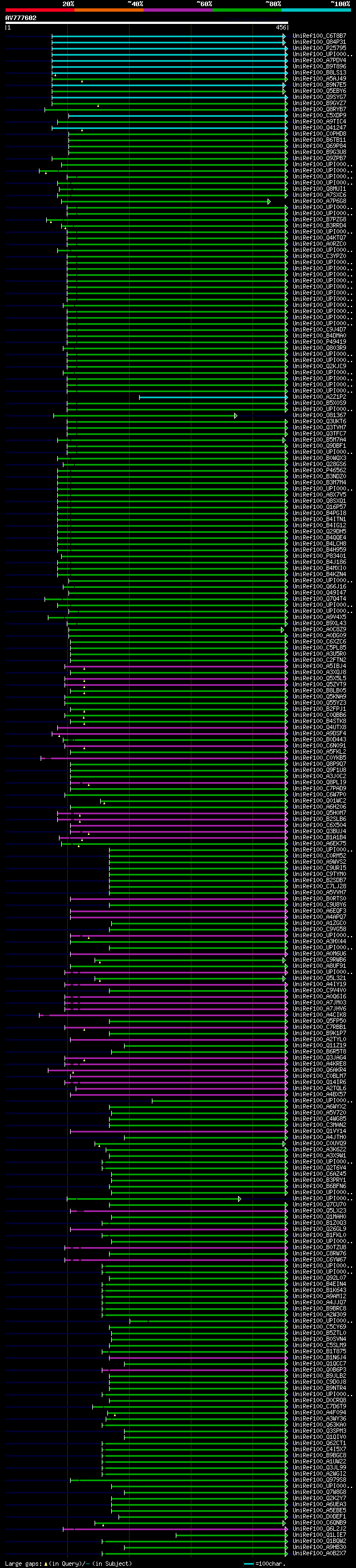The width and height of the screenshot is (356, 1568).
Task: Select hit UniRef100_P49419
Action: (x=319, y=342)
